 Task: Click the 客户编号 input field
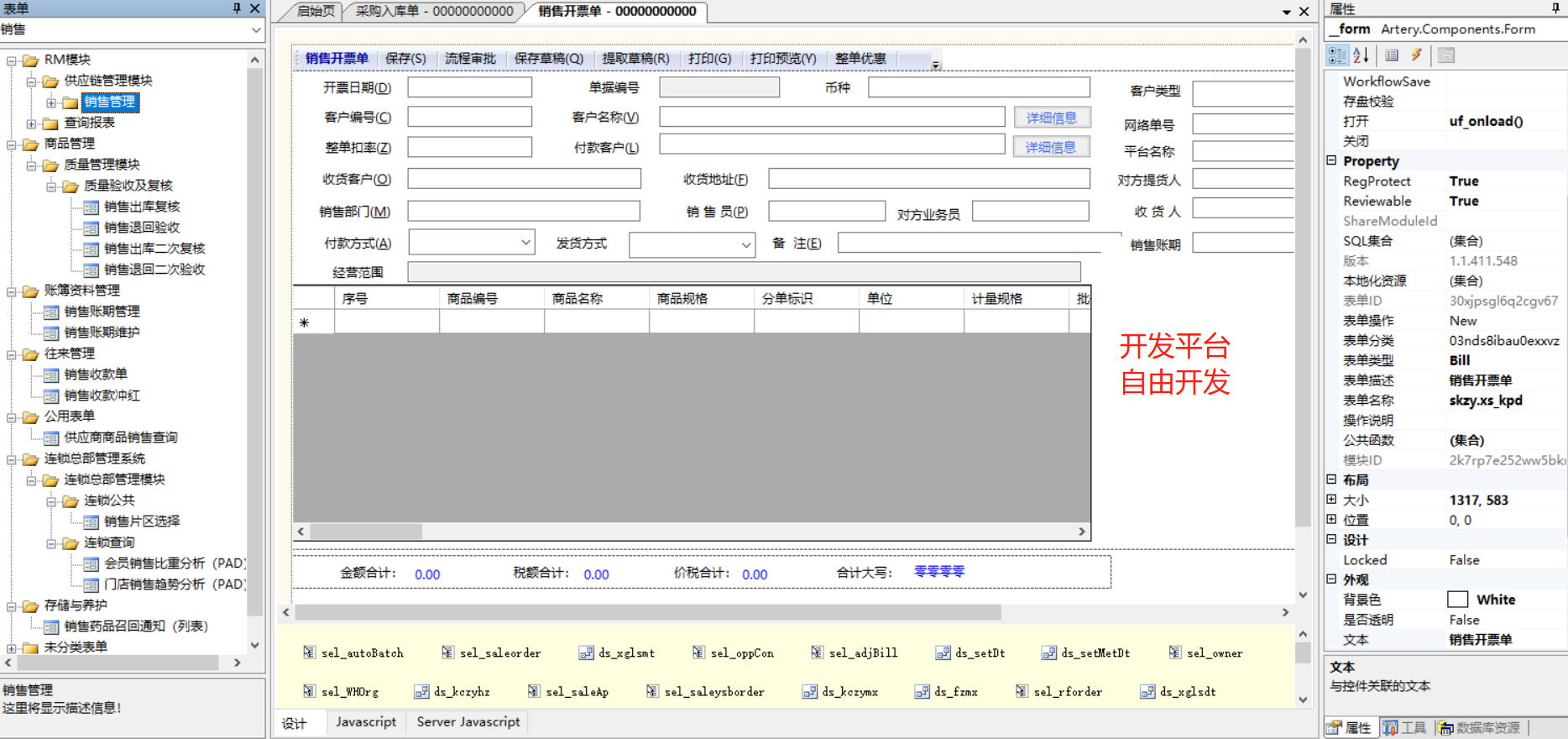coord(470,117)
